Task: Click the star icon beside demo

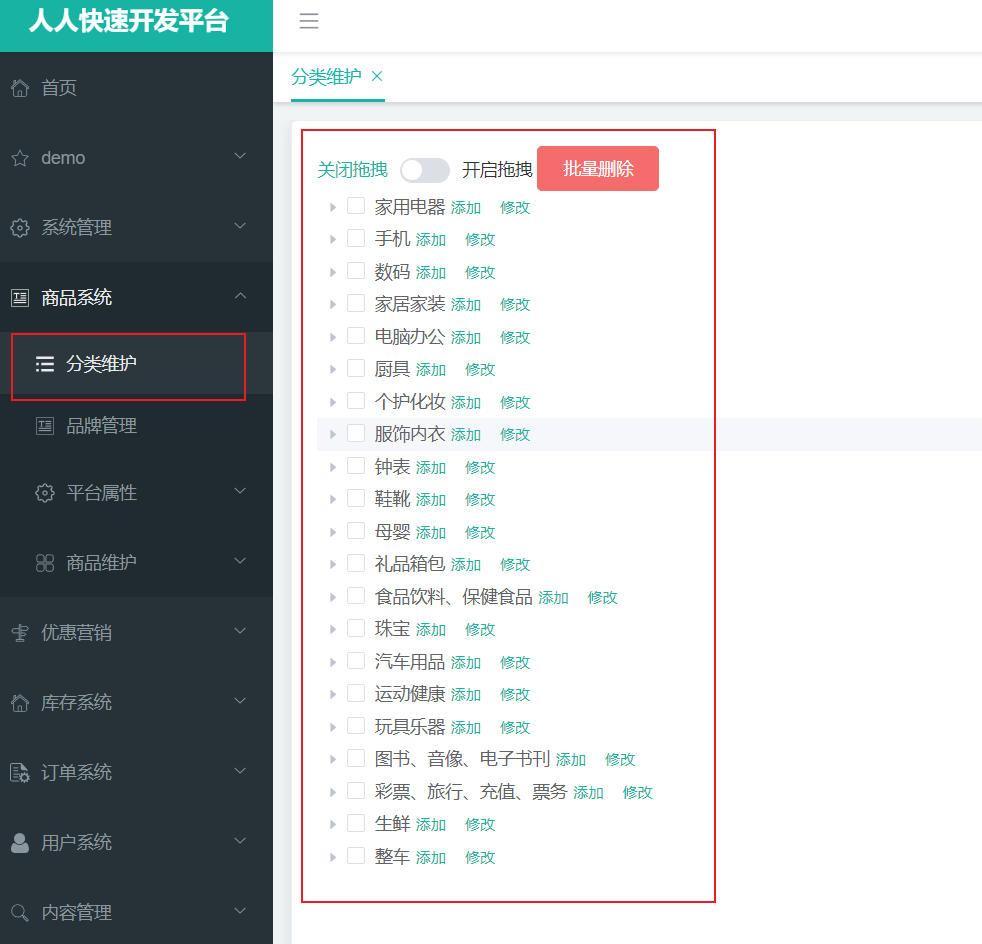Action: (x=20, y=158)
